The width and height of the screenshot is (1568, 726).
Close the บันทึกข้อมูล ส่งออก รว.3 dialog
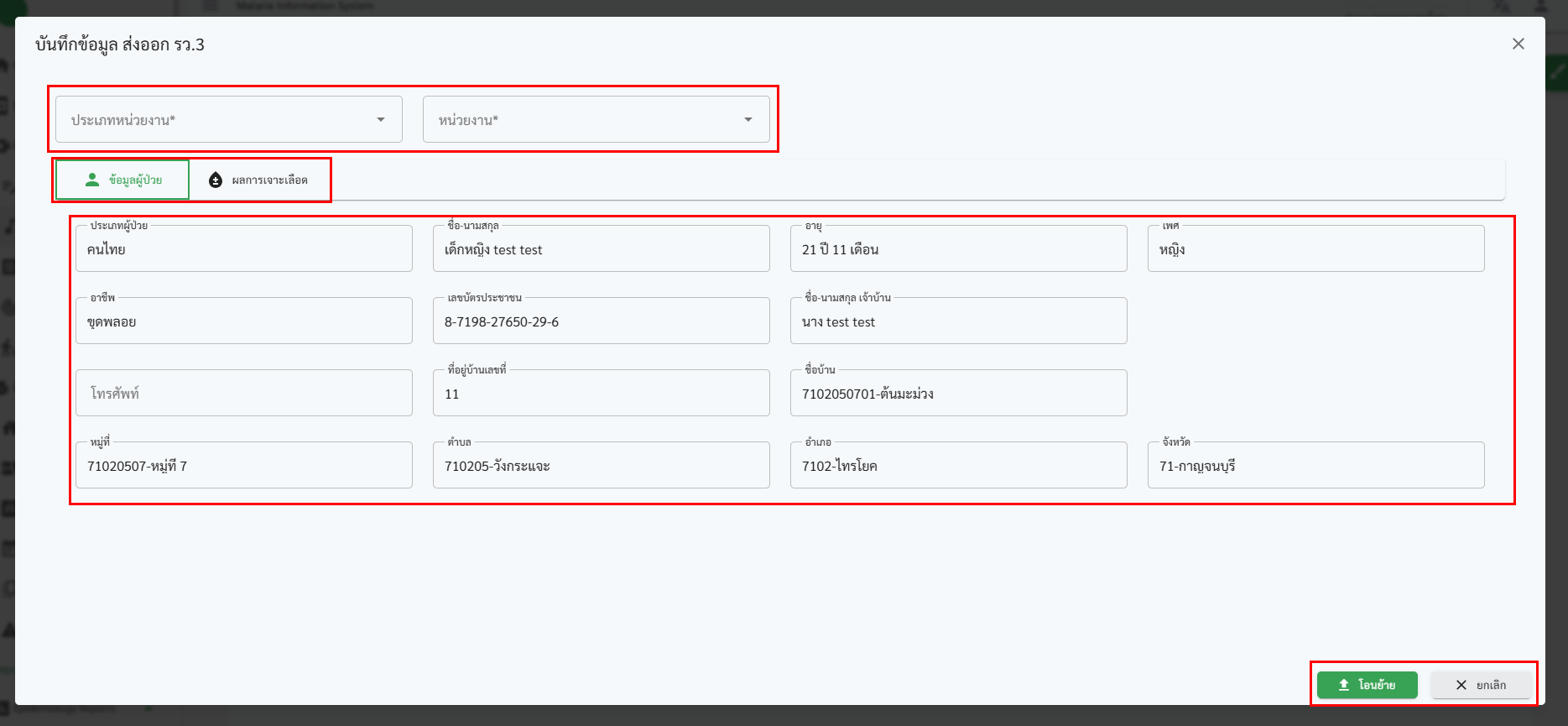1518,44
